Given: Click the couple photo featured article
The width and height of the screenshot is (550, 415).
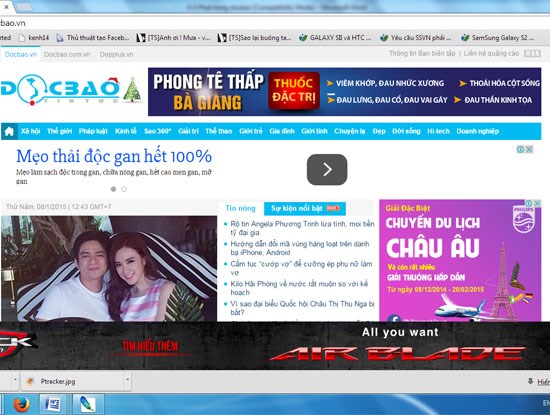Looking at the screenshot, I should coord(109,268).
